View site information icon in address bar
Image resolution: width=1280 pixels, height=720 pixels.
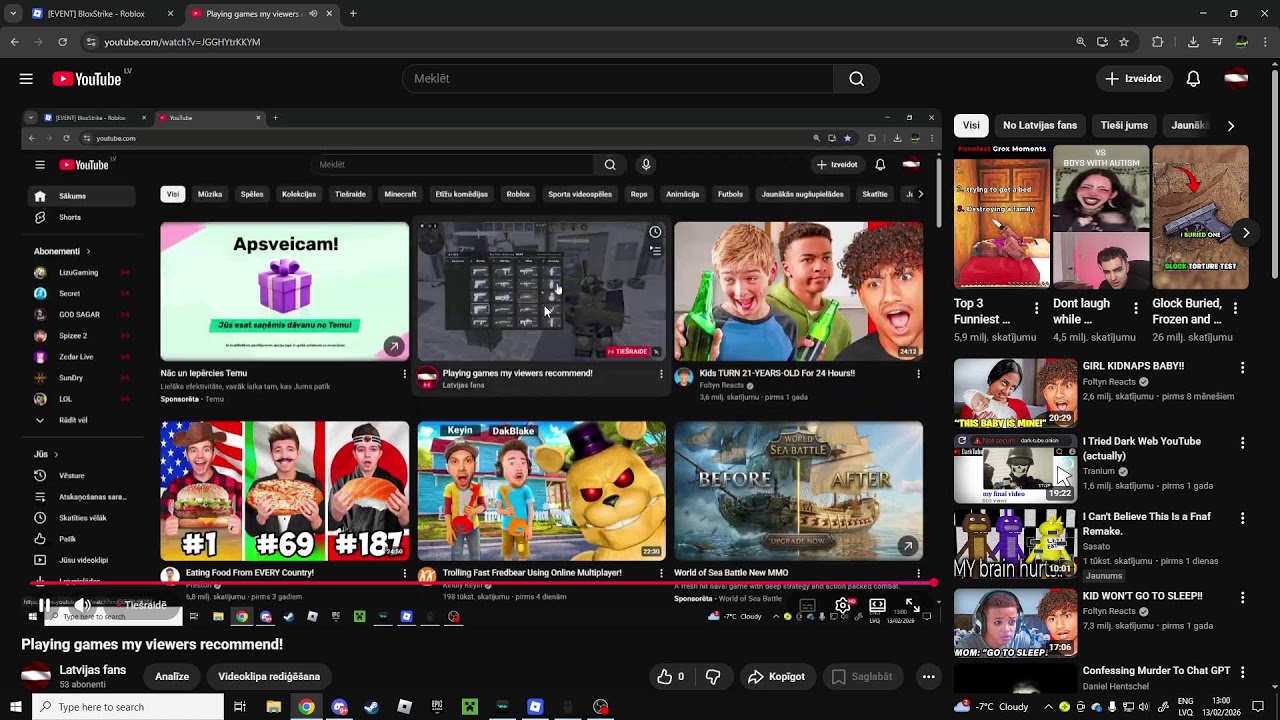click(x=91, y=42)
